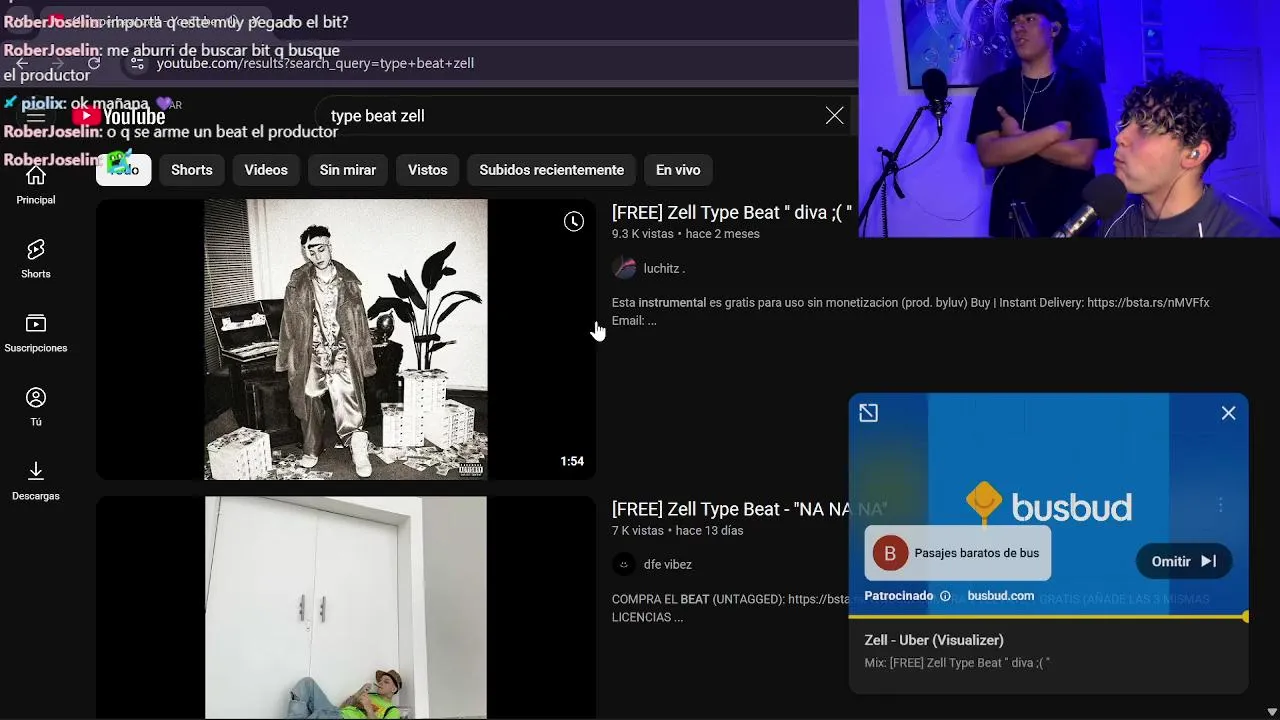Click the scroll-down arrow at page corner

click(x=1272, y=712)
